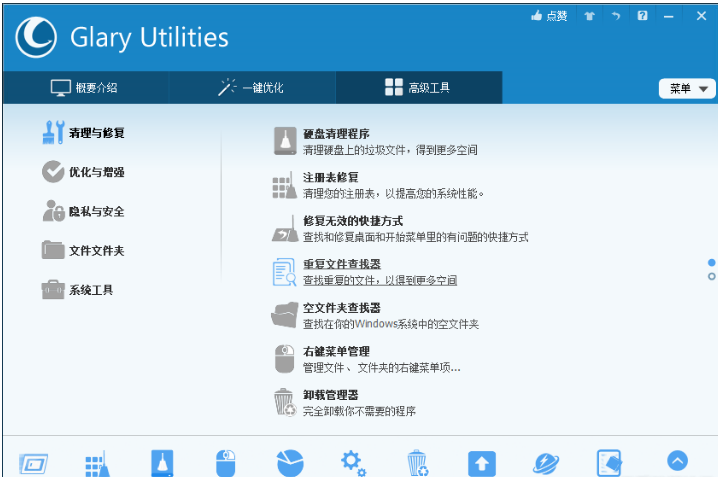Click the Glary Utilities crescent moon logo
718x477 pixels.
[36, 37]
